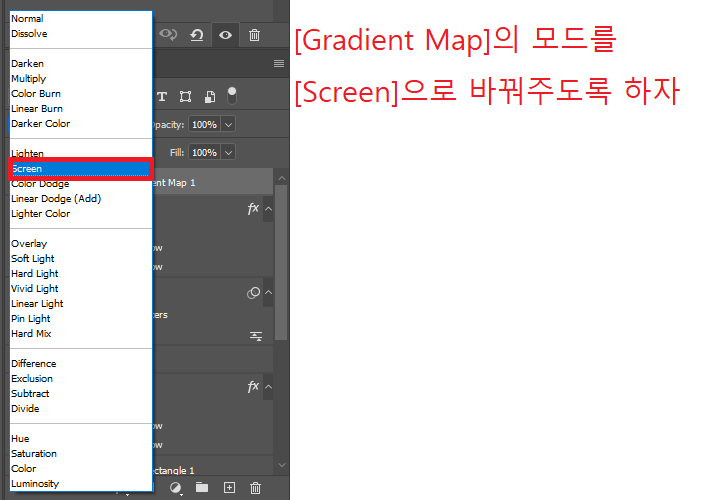This screenshot has width=705, height=500.
Task: Open Layers panel hamburger menu
Action: 279,63
